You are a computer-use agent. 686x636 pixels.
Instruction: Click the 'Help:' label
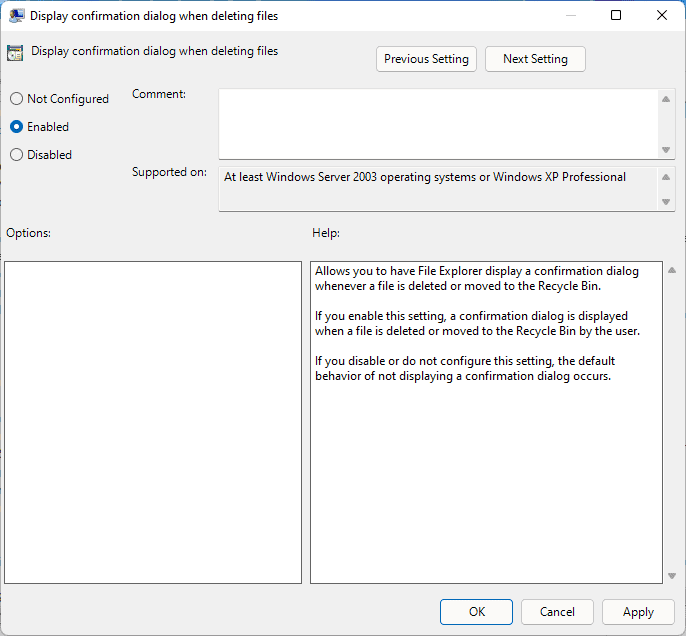coord(326,233)
